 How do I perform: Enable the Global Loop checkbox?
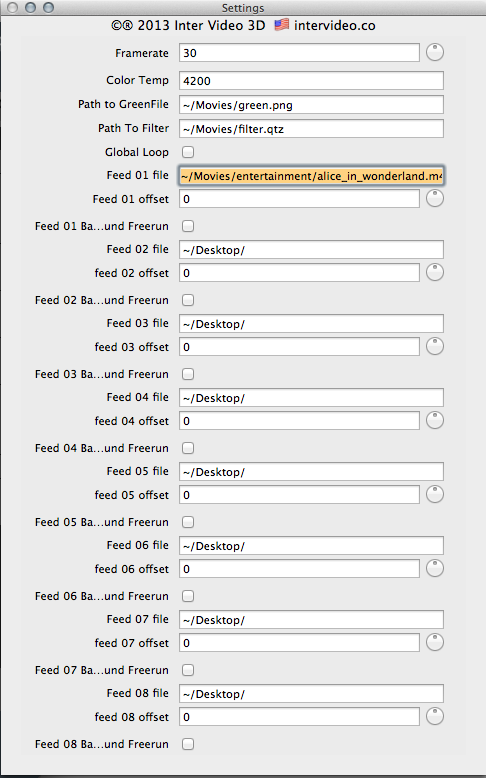[x=188, y=152]
